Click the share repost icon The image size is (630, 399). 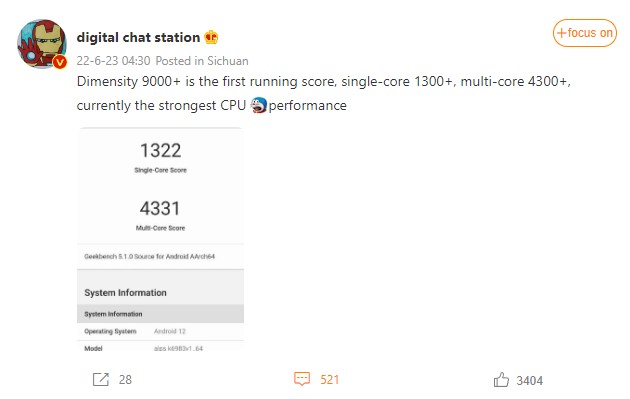click(100, 379)
